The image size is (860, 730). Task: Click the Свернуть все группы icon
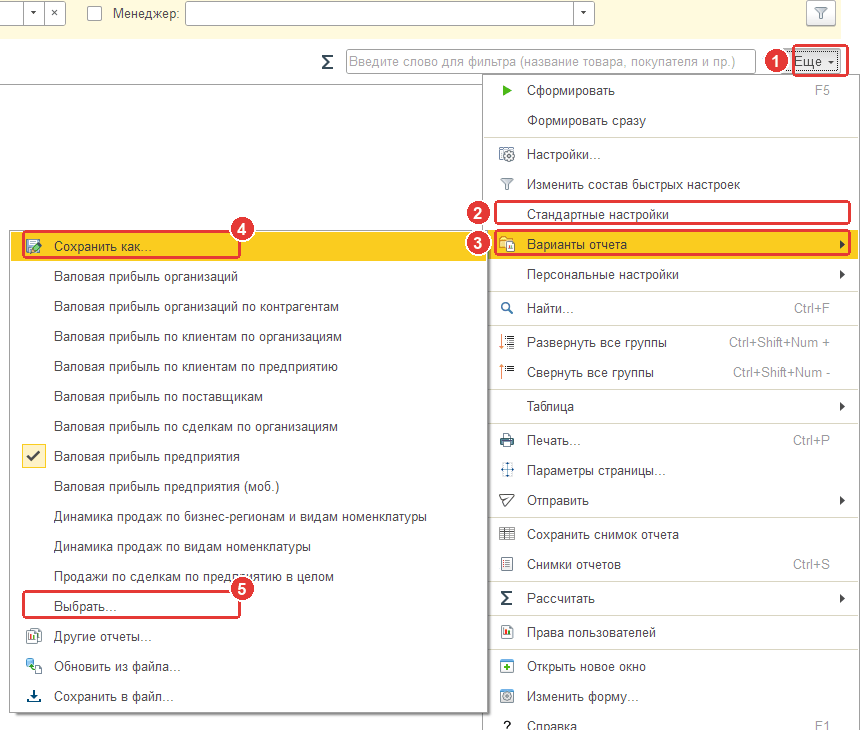tap(507, 372)
